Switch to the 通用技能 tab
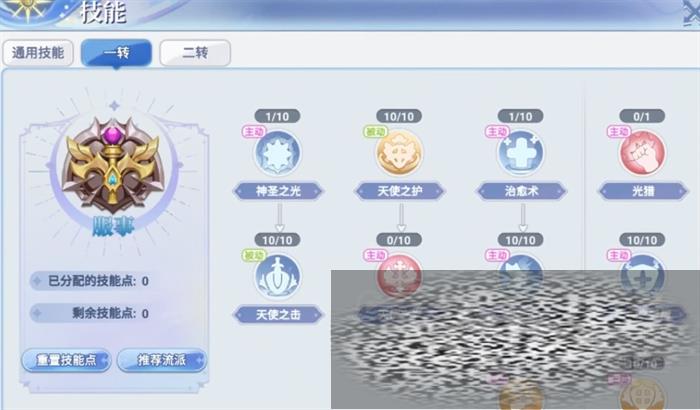The image size is (700, 410). click(x=38, y=53)
